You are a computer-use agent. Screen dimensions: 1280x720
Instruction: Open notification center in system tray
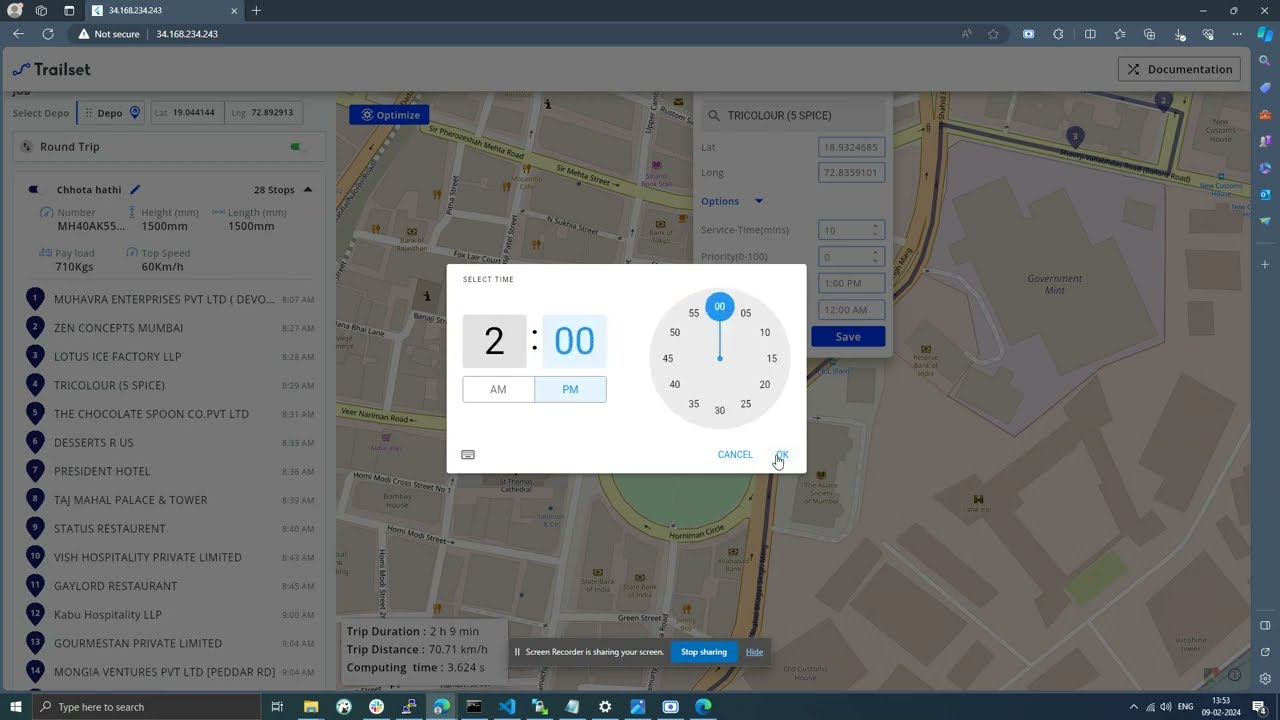(x=1260, y=707)
